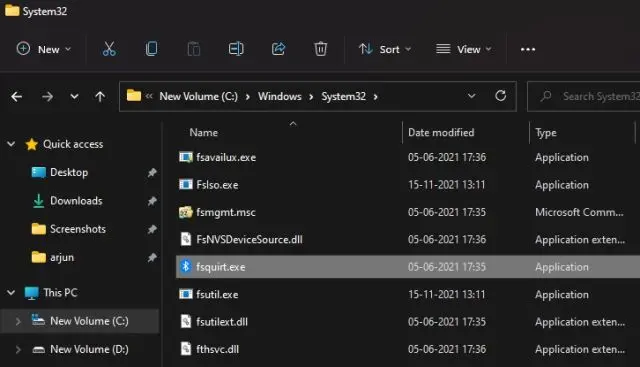This screenshot has width=640, height=367.
Task: Select fsutilext.dll file
Action: pos(222,322)
